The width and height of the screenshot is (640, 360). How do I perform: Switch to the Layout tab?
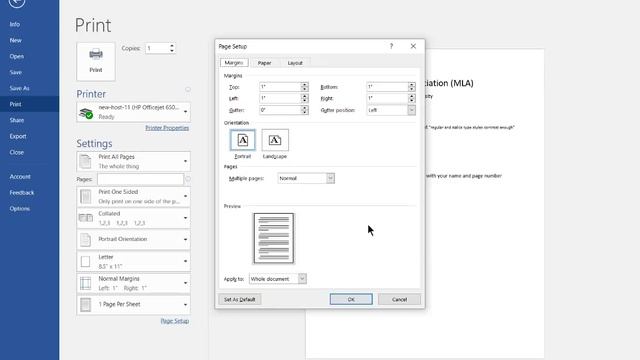tap(295, 63)
